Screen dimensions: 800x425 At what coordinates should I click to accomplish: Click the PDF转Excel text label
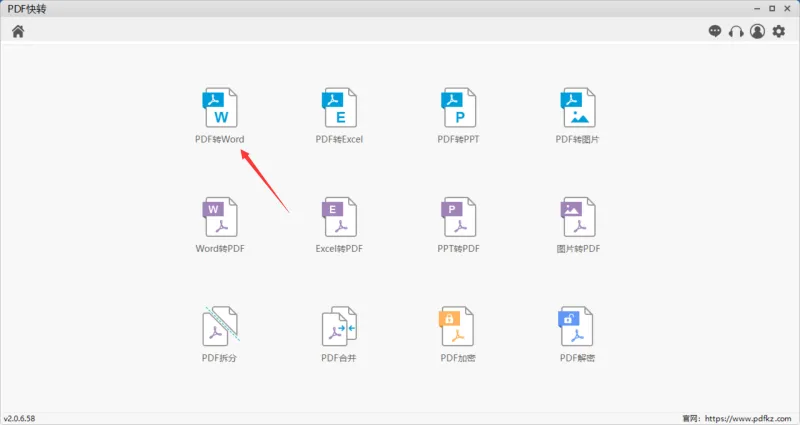point(339,139)
